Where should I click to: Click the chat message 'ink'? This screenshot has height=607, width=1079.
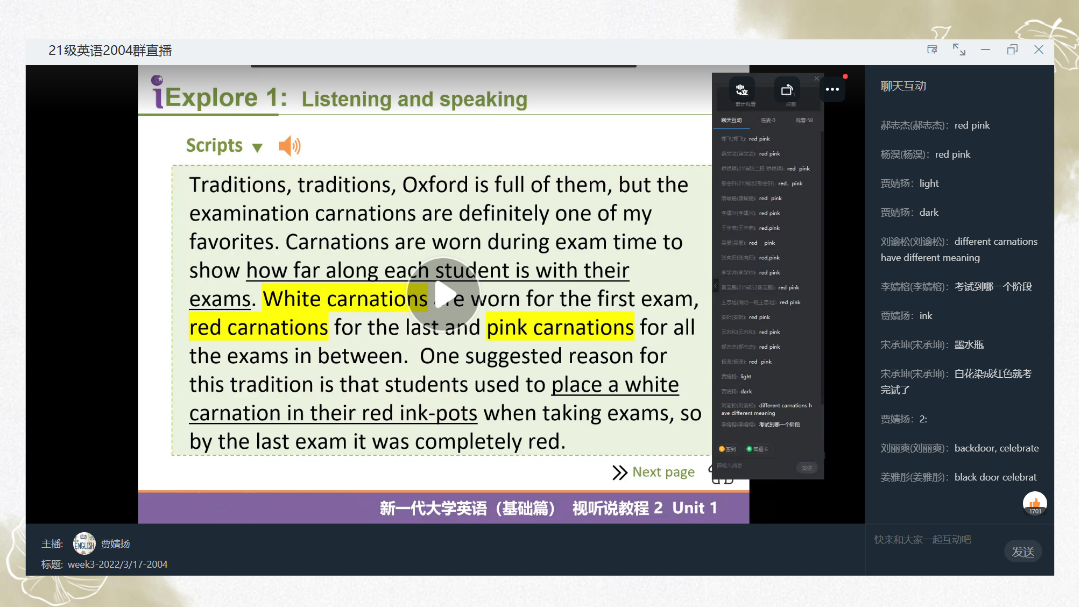pos(926,316)
